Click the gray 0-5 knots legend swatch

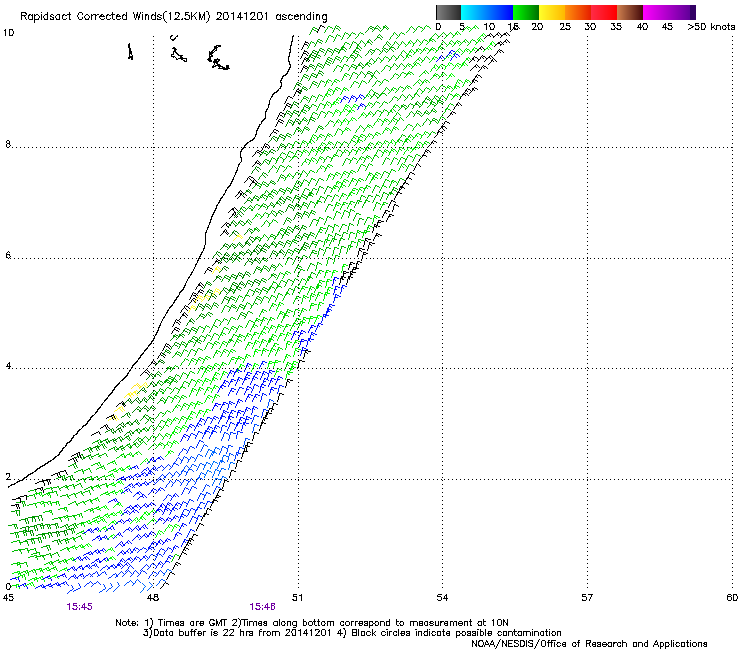[x=448, y=12]
